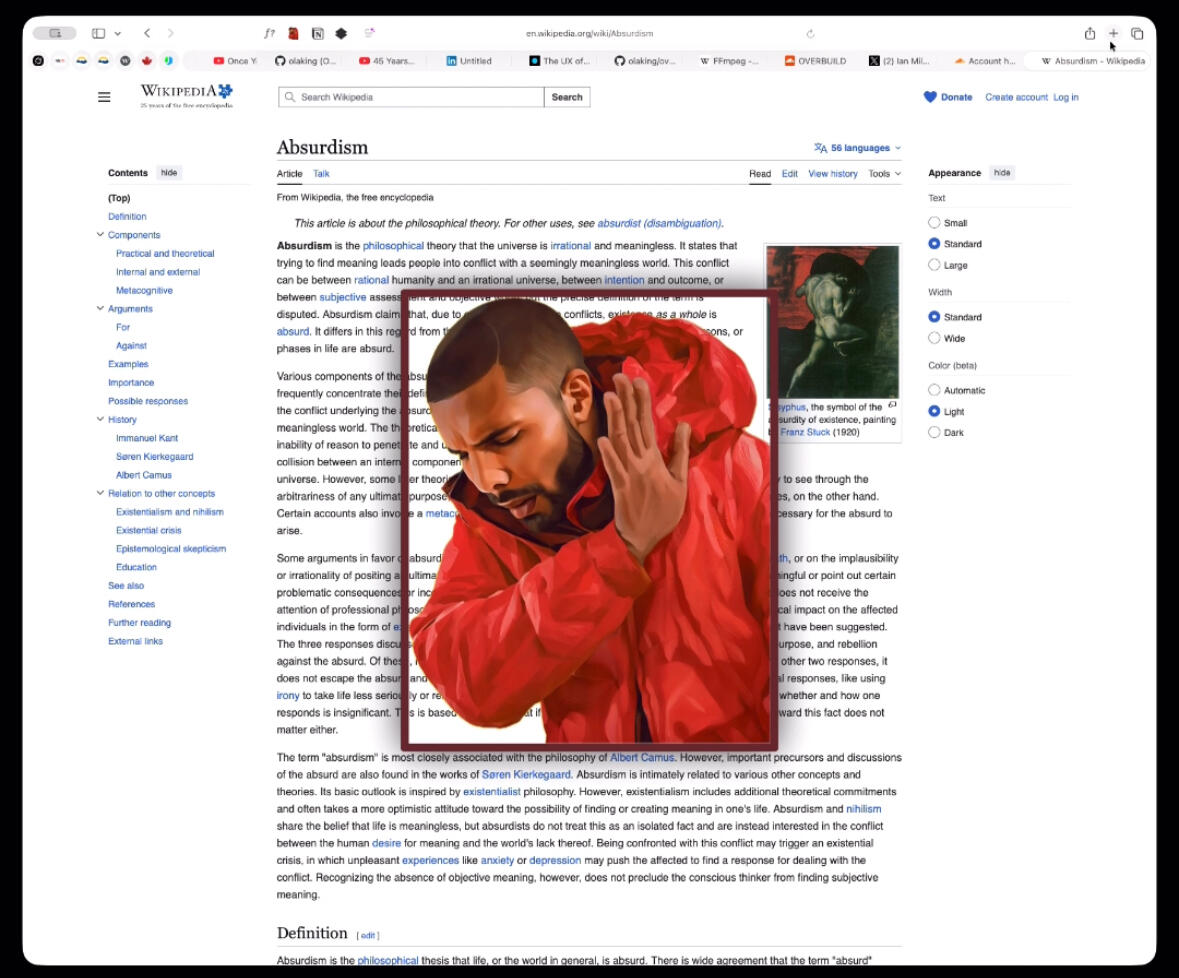Switch to the '(2) Ian Mil...' X tab

[899, 61]
